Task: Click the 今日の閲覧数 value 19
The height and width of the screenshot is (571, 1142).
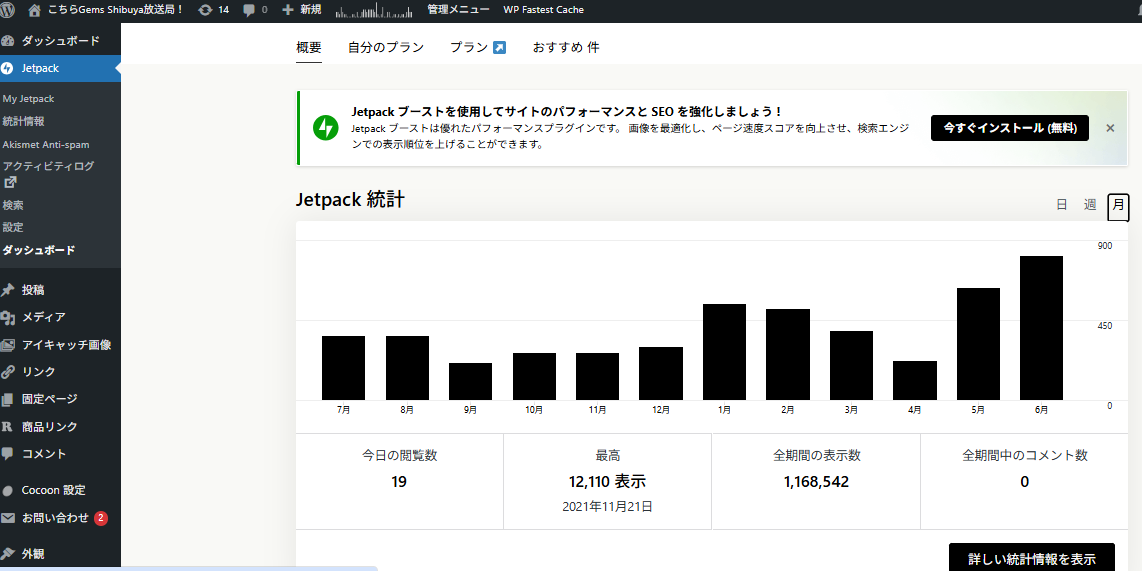Action: 399,482
